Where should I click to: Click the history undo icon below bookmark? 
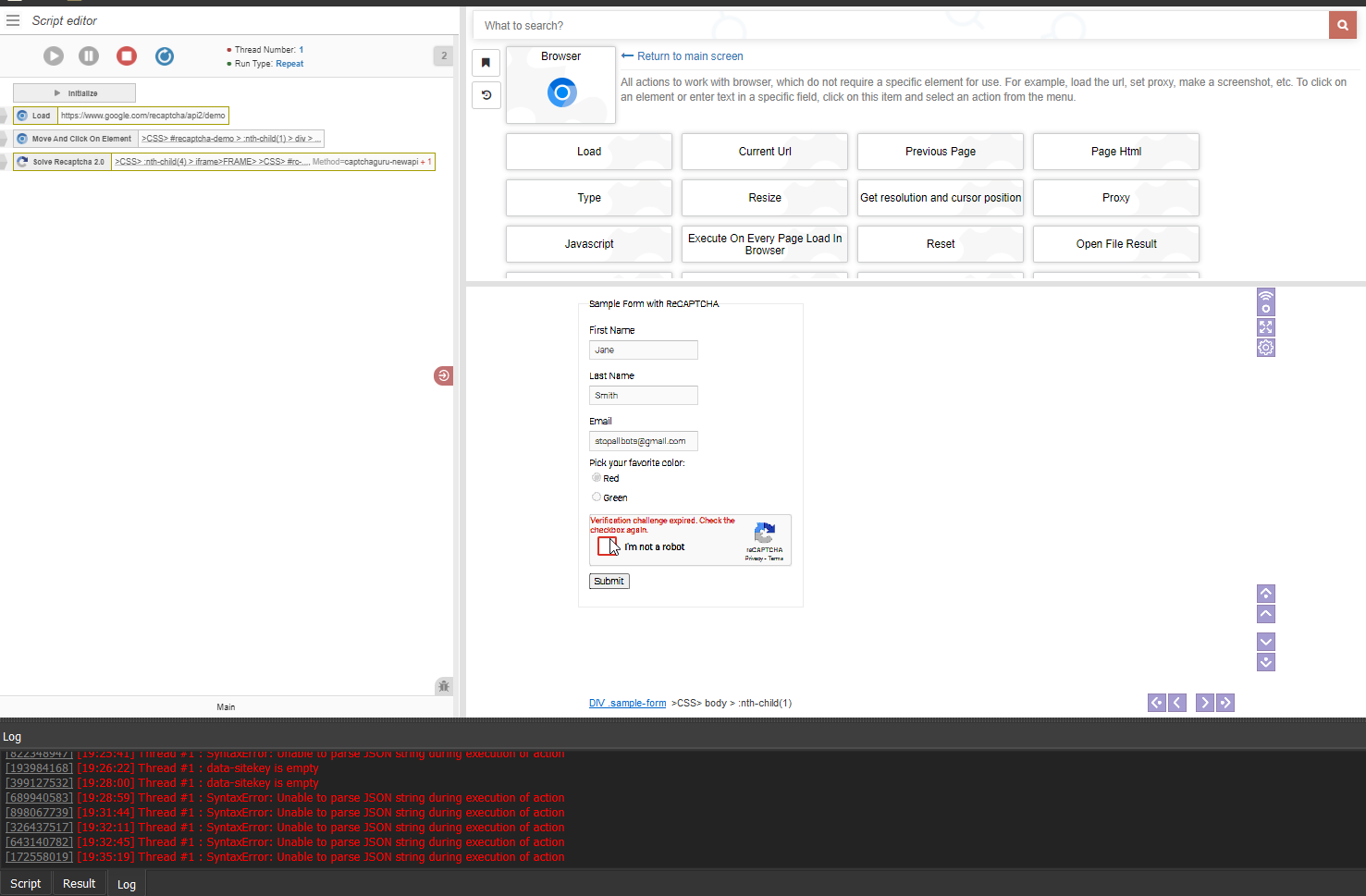coord(486,95)
